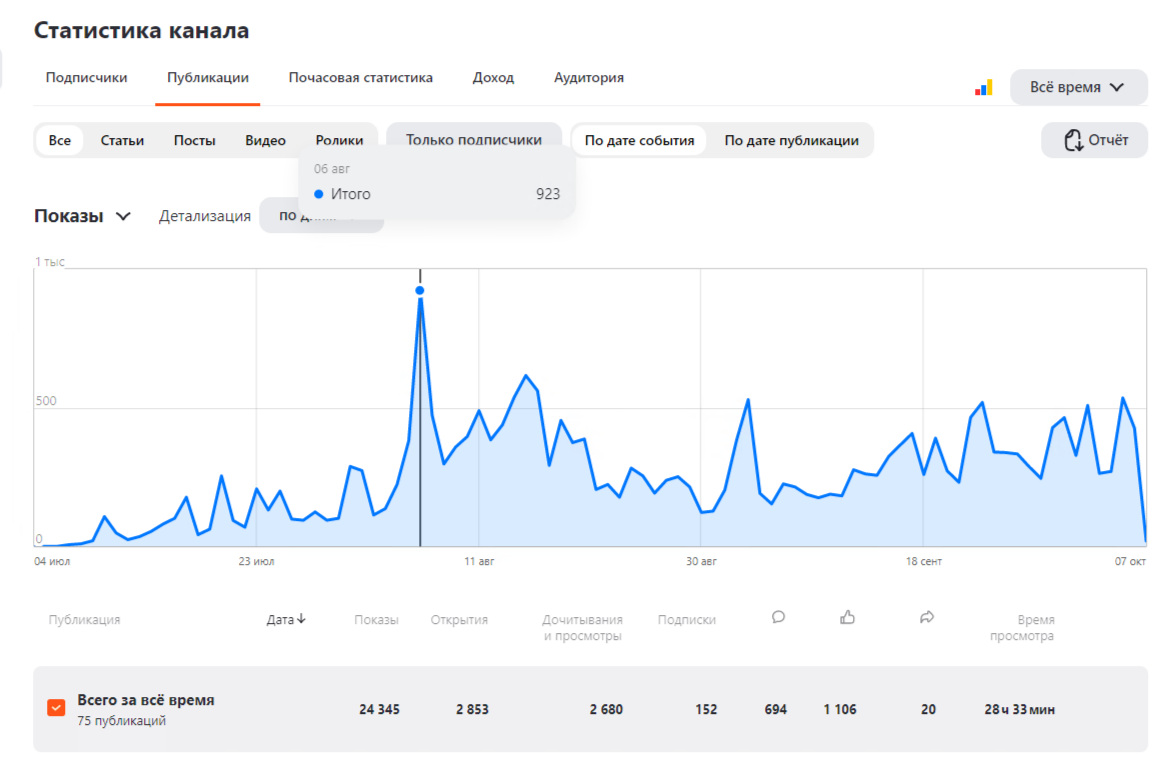Click the 11 авг axis label
The height and width of the screenshot is (769, 1175).
click(x=479, y=561)
